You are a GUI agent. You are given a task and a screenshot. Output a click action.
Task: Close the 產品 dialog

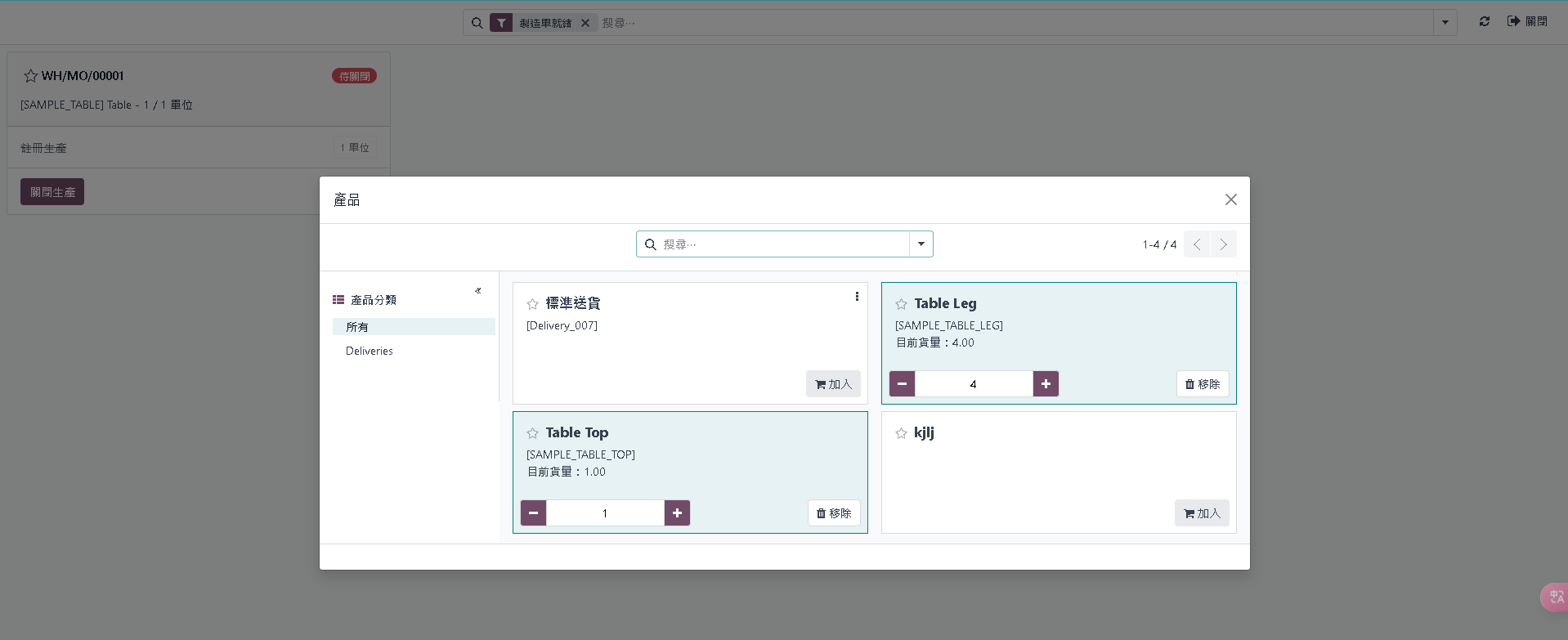1230,199
